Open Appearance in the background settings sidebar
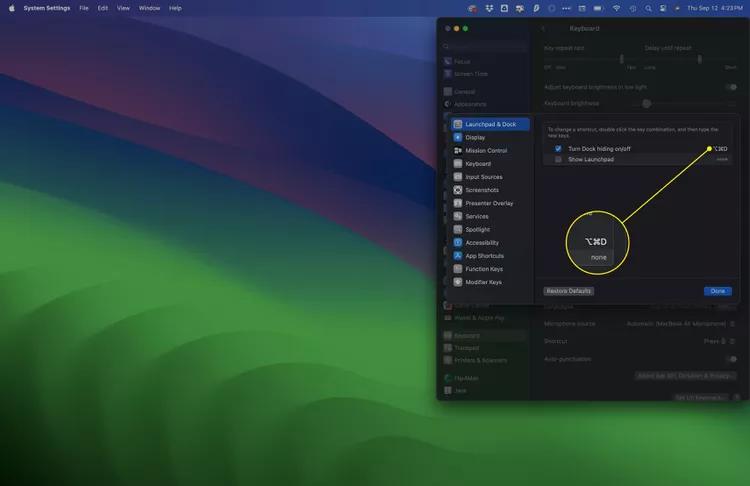The width and height of the screenshot is (750, 486). (470, 104)
